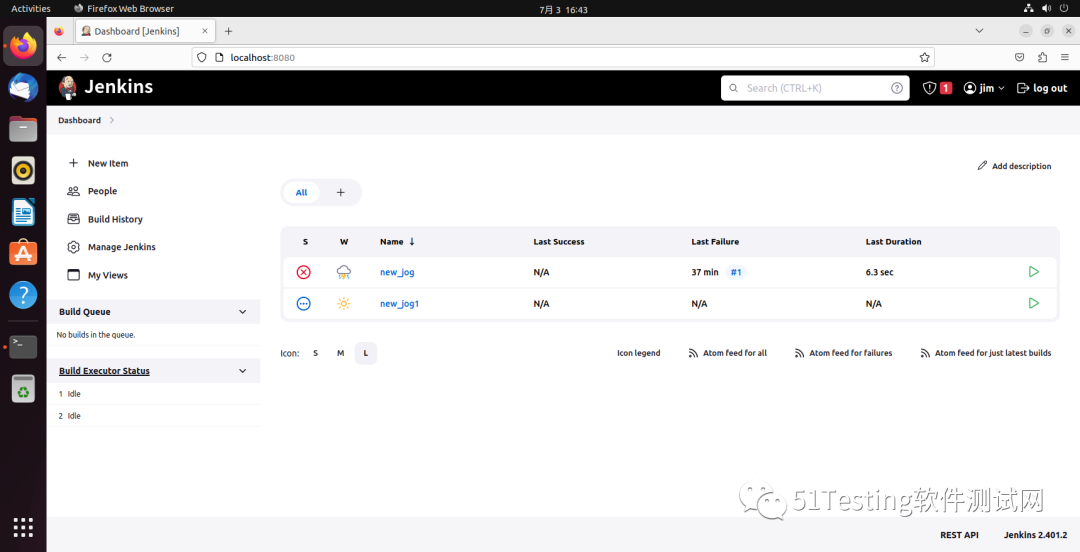Viewport: 1080px width, 552px height.
Task: Click the pencil icon beside Add description
Action: click(982, 165)
